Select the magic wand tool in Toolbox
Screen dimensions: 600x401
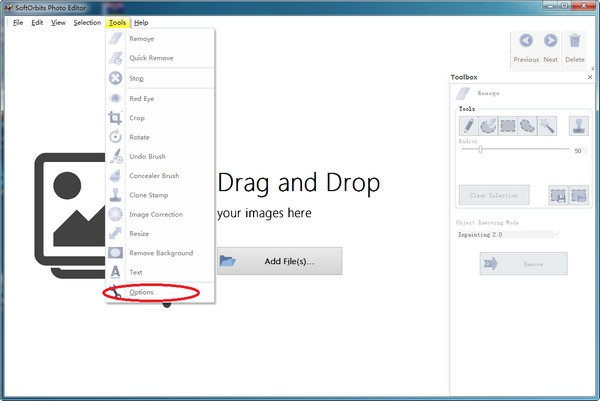[547, 126]
